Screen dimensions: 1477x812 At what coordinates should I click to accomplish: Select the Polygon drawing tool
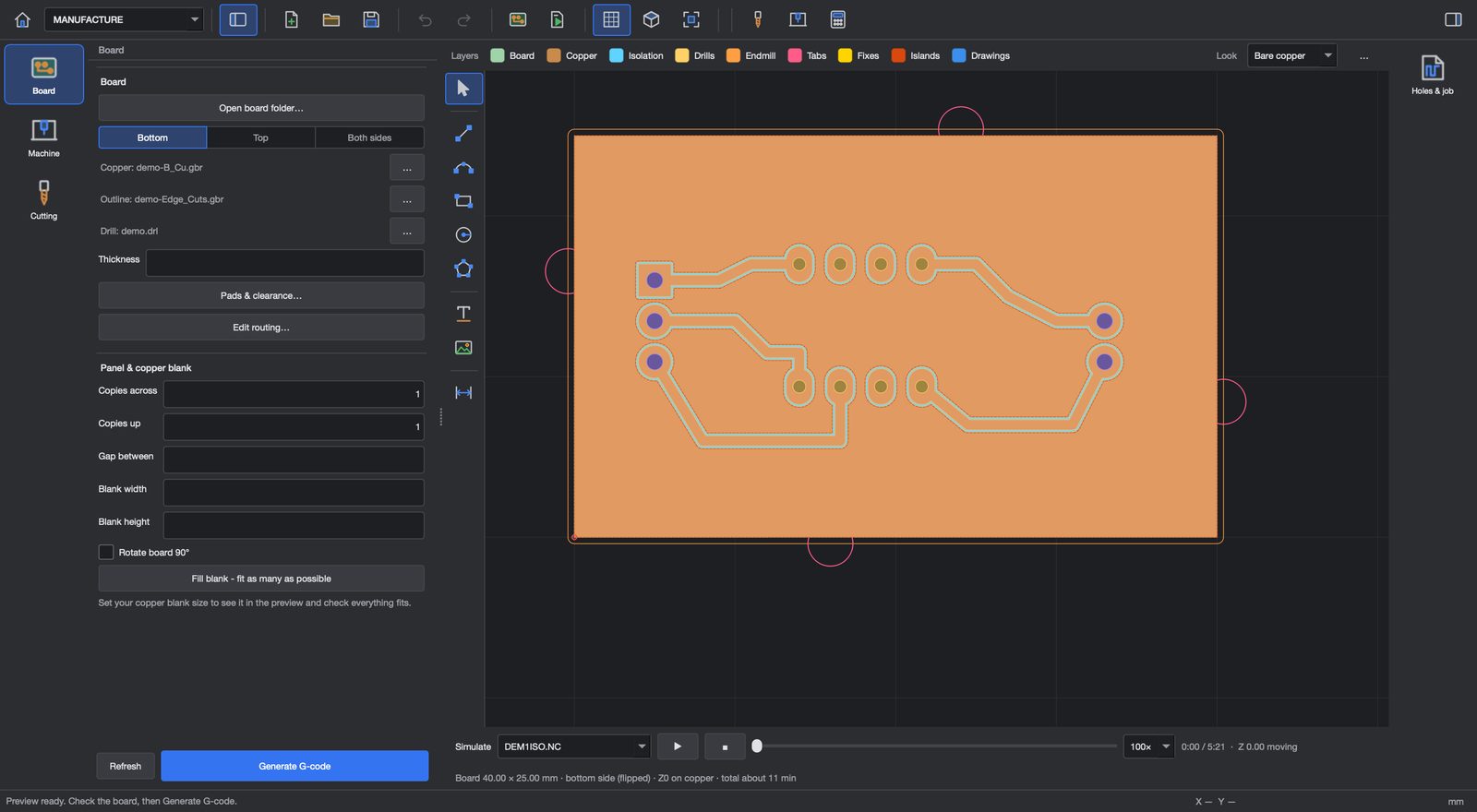pyautogui.click(x=463, y=269)
